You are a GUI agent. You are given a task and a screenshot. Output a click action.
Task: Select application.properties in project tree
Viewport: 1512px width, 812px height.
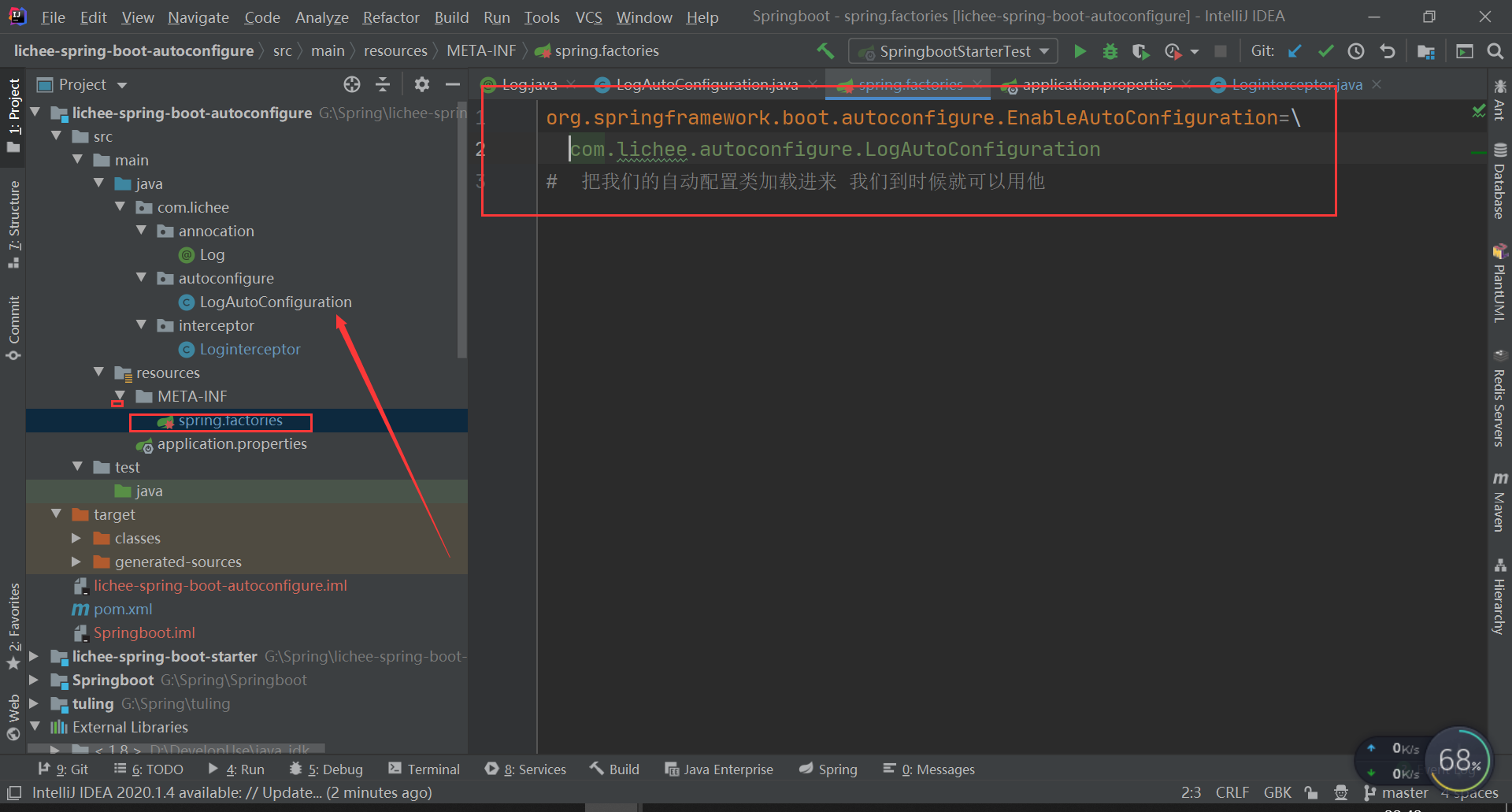pos(232,443)
